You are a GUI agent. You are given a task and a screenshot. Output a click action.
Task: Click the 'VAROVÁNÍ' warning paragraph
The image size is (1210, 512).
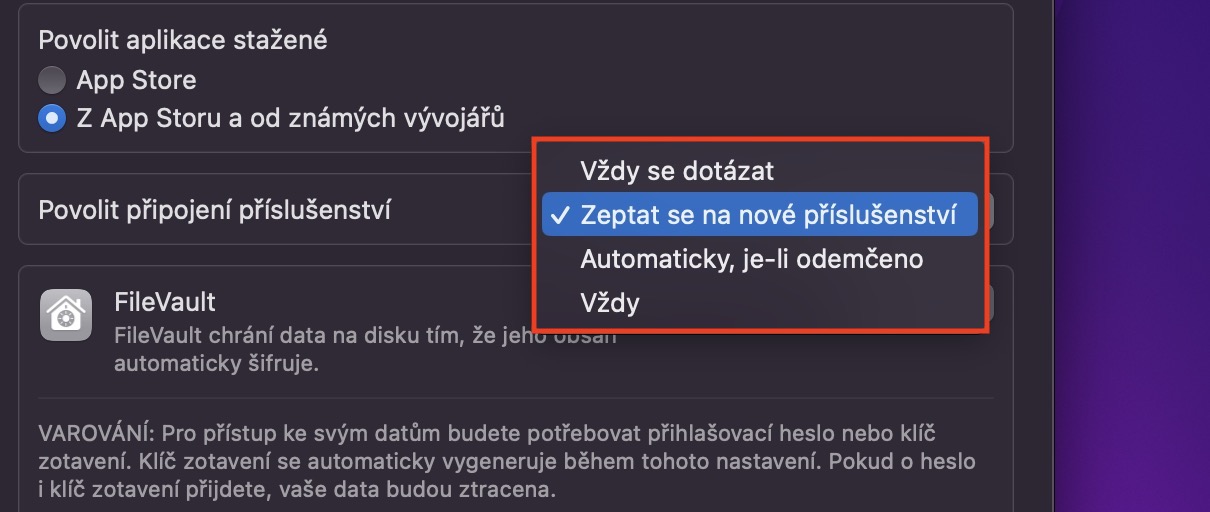(x=500, y=462)
